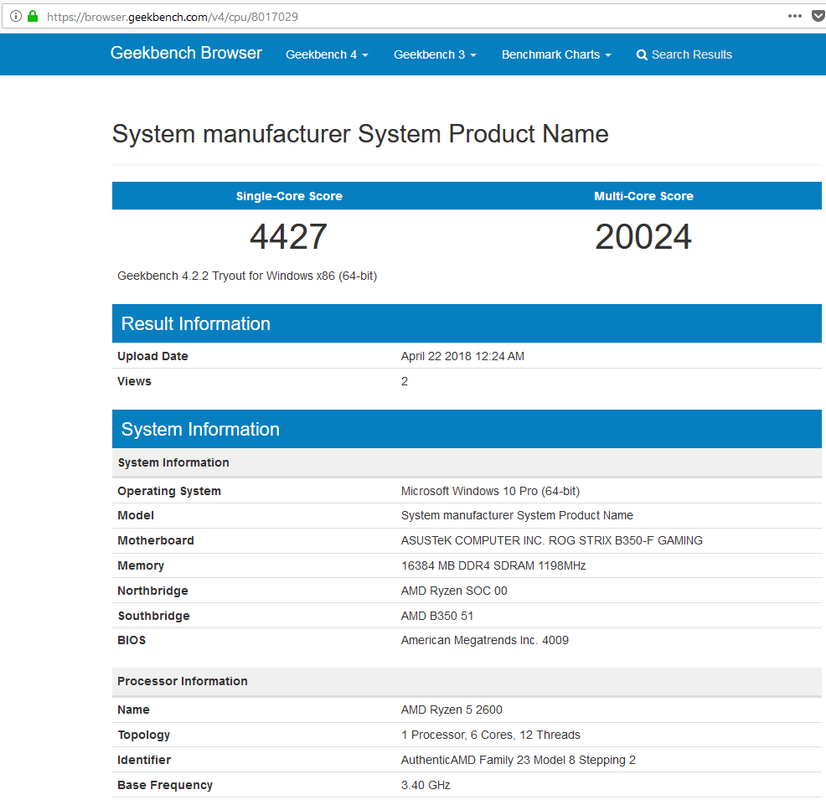Click the page title System manufacturer System Product Name
This screenshot has height=800, width=826.
pos(360,134)
